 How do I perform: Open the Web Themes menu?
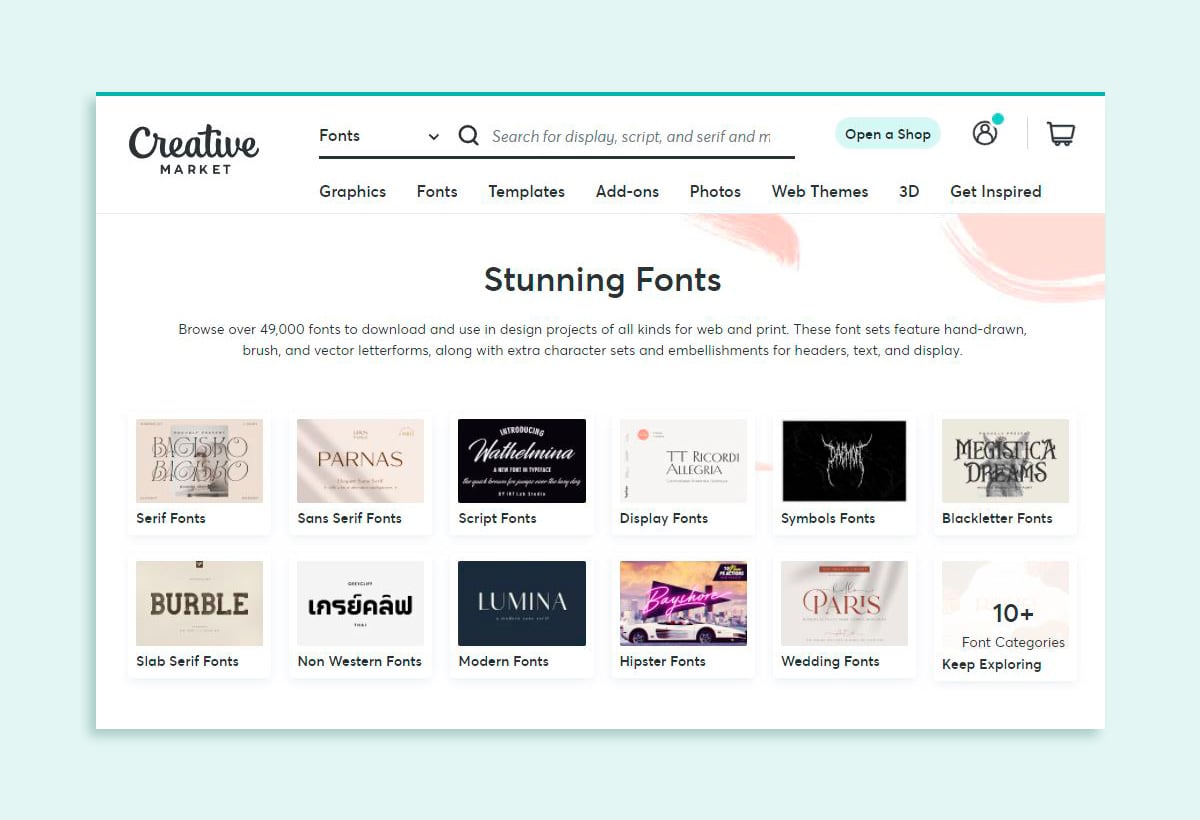click(x=819, y=191)
